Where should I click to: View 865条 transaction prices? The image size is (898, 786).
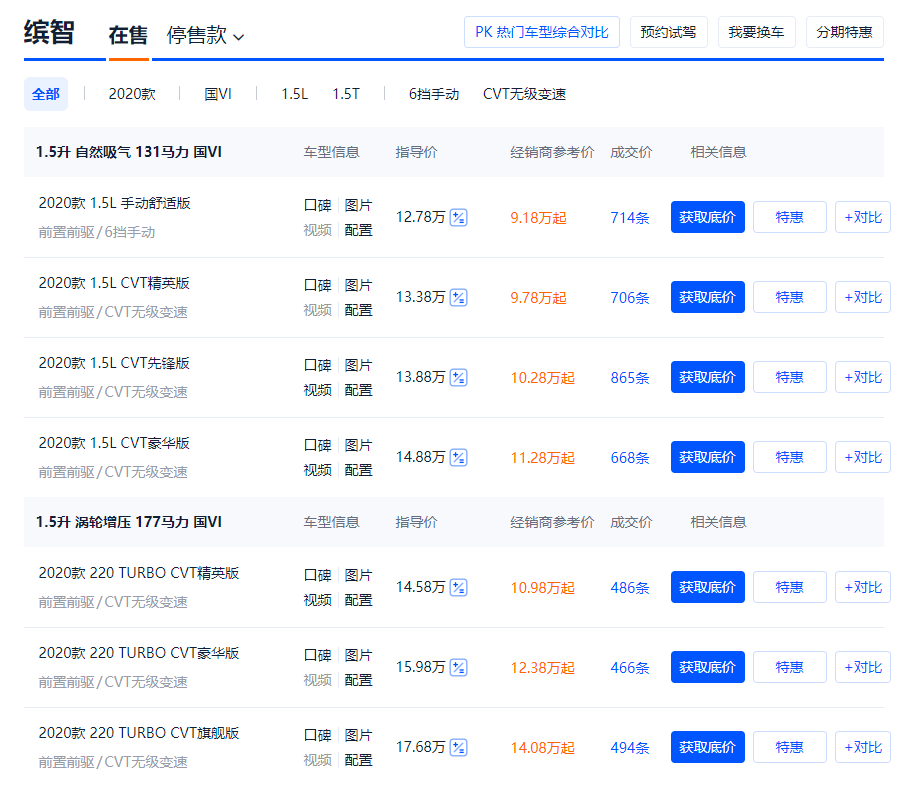(x=630, y=378)
